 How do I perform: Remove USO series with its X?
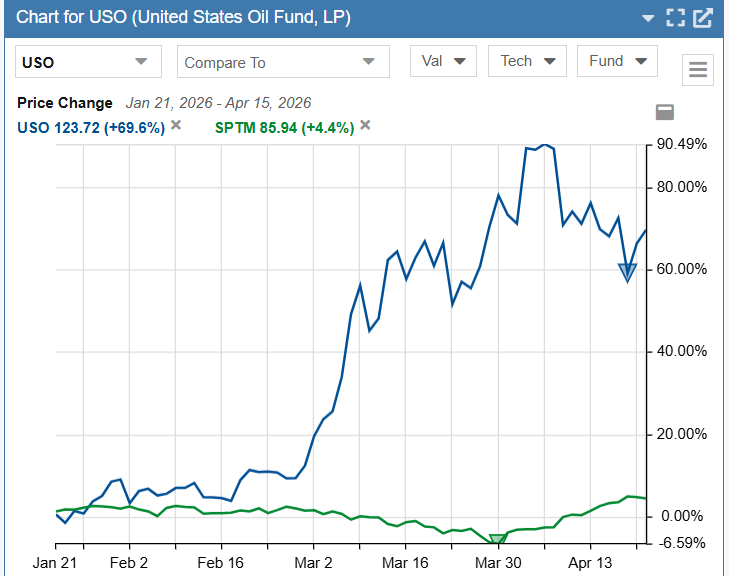176,125
